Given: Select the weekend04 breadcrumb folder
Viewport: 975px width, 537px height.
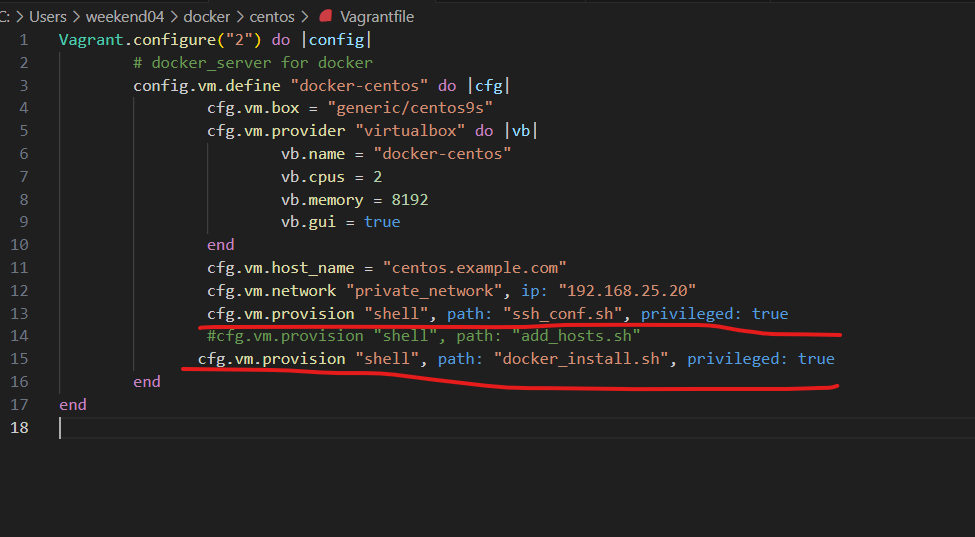Looking at the screenshot, I should (125, 17).
